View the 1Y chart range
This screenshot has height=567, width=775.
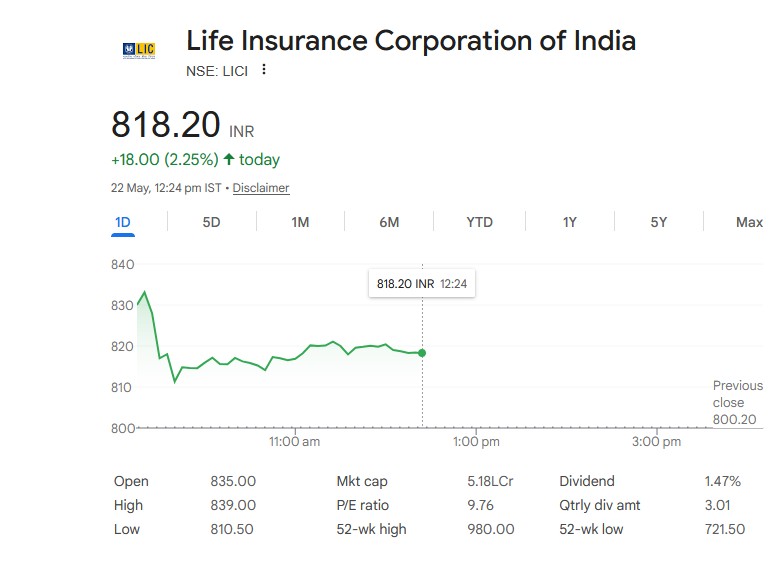pyautogui.click(x=569, y=222)
